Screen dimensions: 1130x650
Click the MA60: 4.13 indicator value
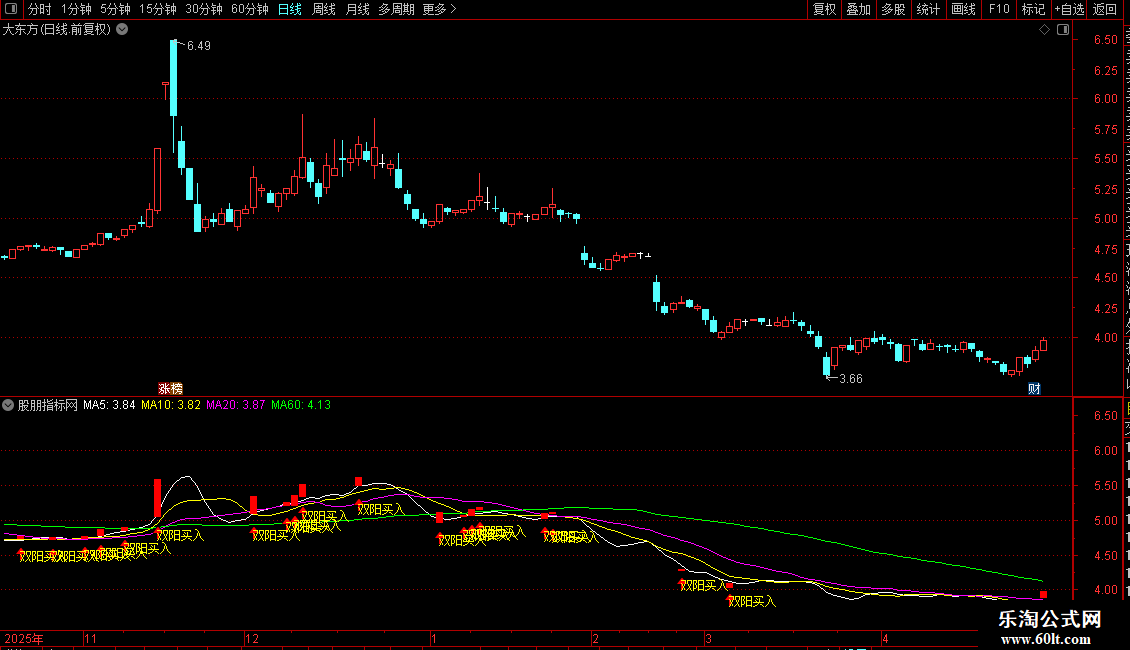[x=301, y=405]
